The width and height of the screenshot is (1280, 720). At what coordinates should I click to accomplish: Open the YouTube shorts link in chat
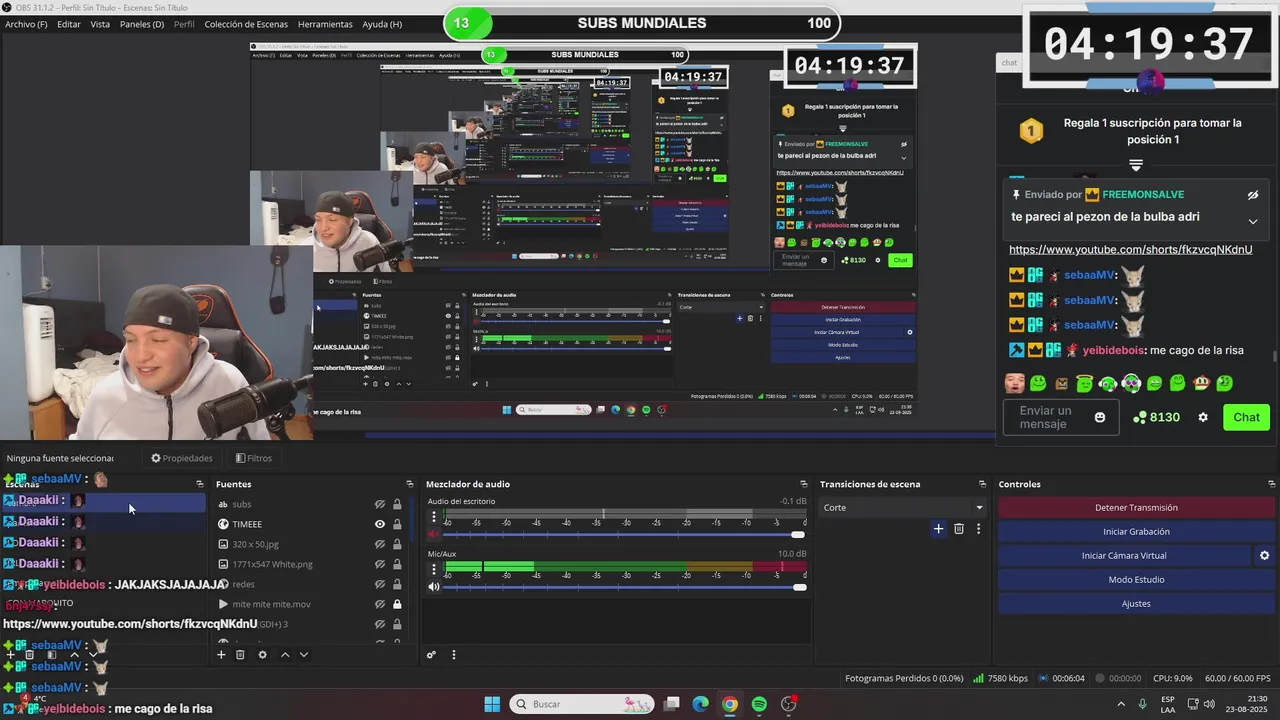pyautogui.click(x=1130, y=249)
